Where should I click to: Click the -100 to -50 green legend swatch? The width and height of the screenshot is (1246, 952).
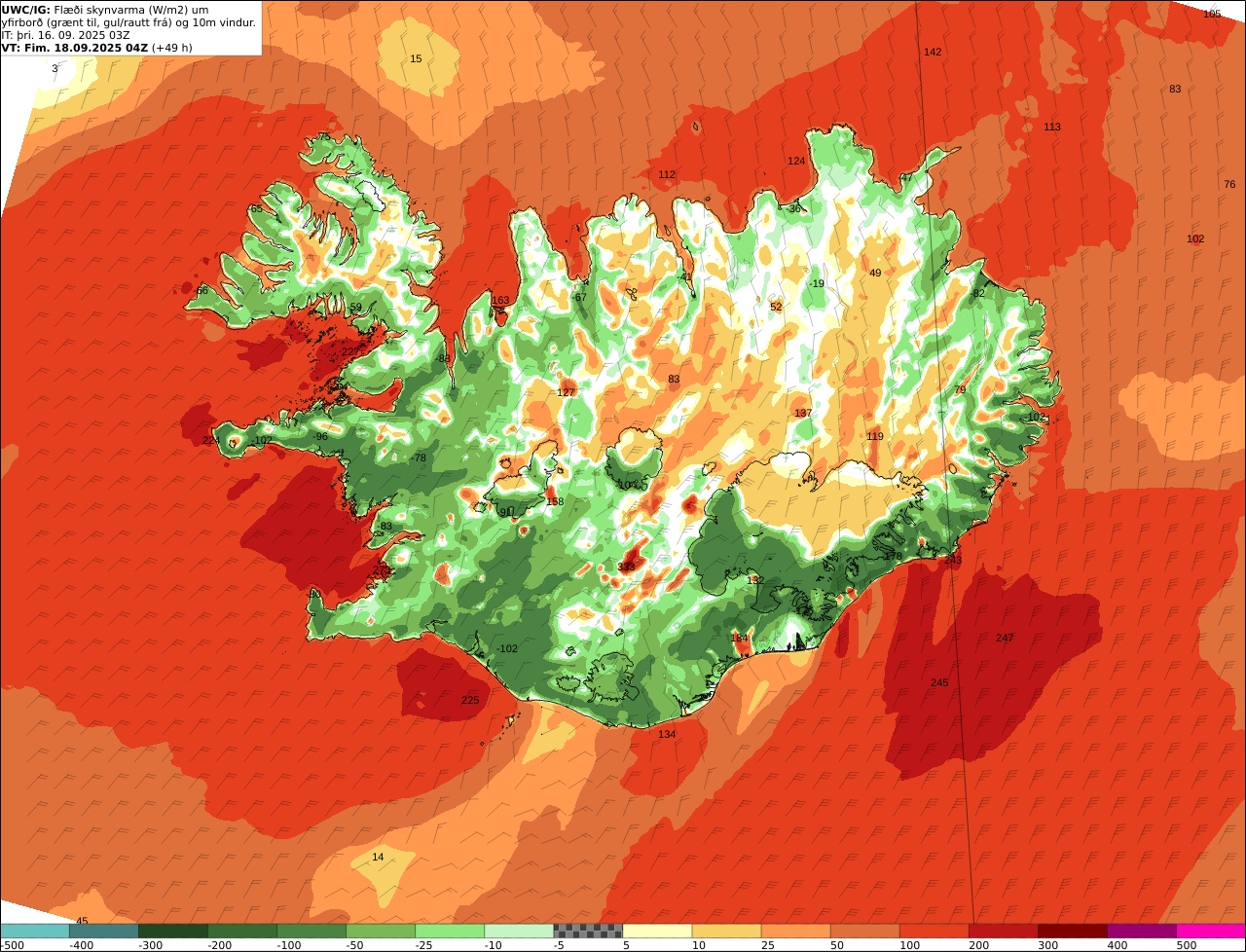(x=311, y=931)
